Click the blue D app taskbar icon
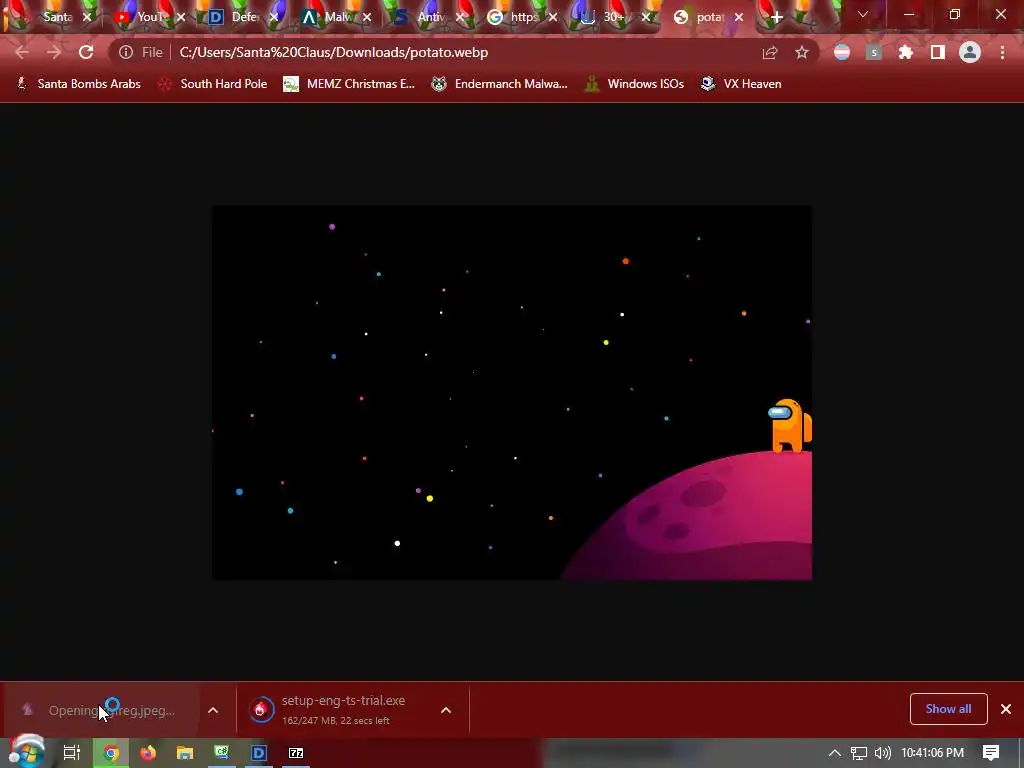The height and width of the screenshot is (768, 1024). [259, 753]
